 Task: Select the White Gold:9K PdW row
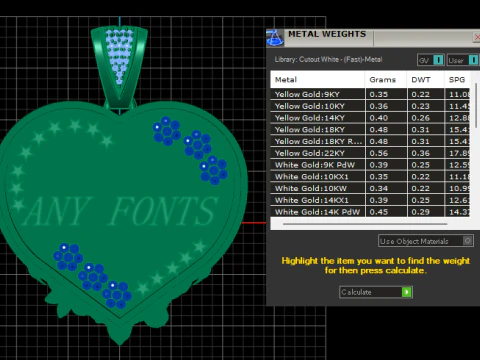coord(370,165)
